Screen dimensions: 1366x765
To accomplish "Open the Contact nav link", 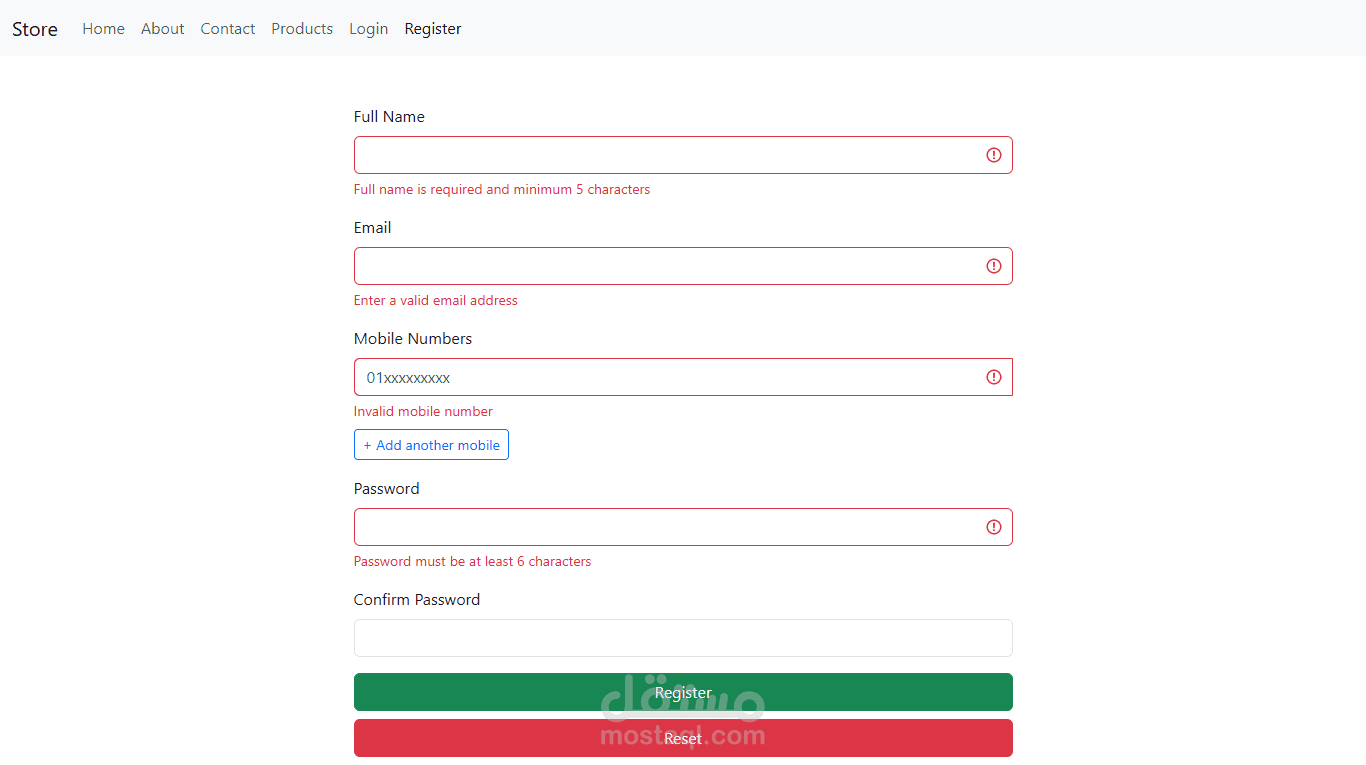I will pos(227,29).
